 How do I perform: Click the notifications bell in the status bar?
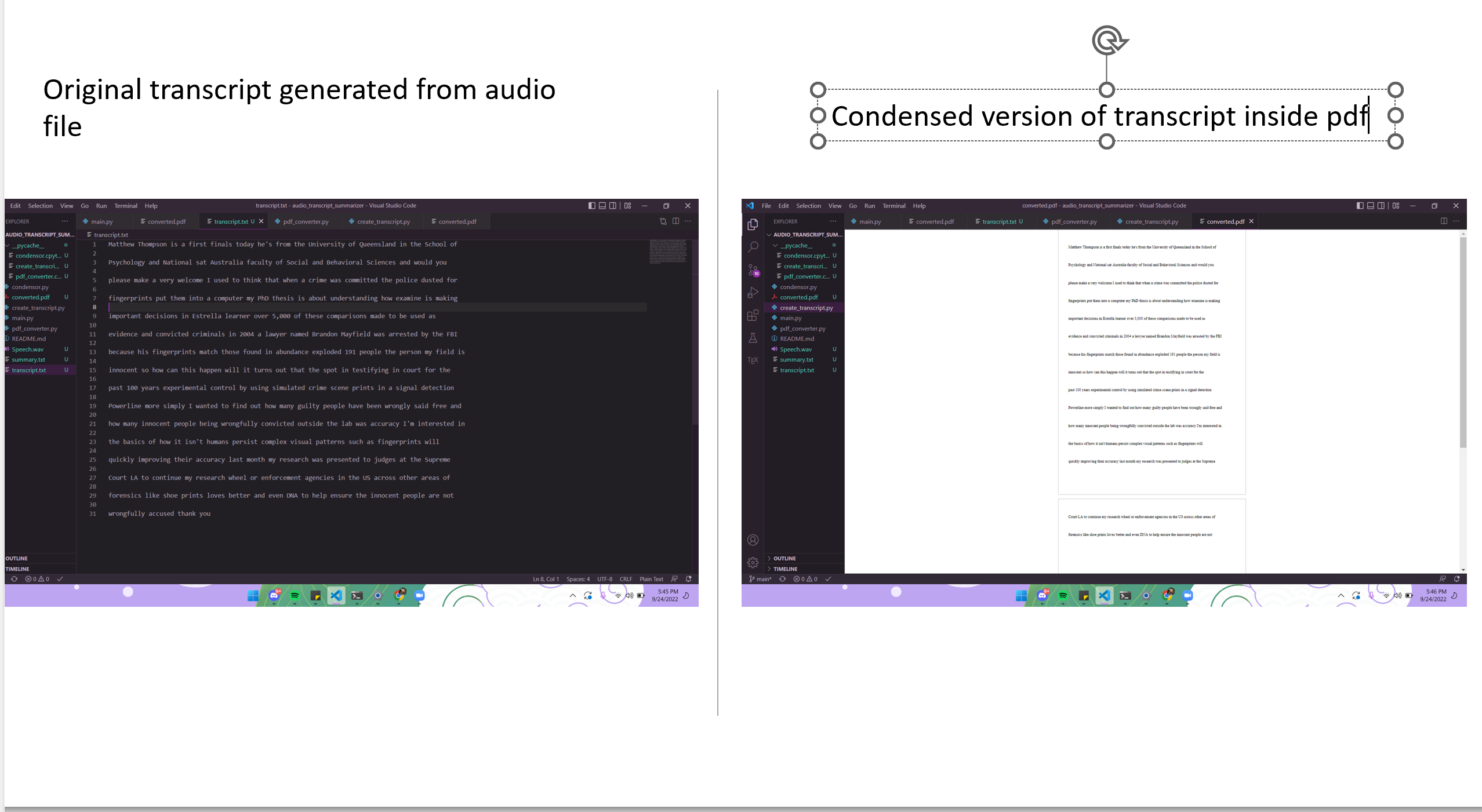(688, 578)
